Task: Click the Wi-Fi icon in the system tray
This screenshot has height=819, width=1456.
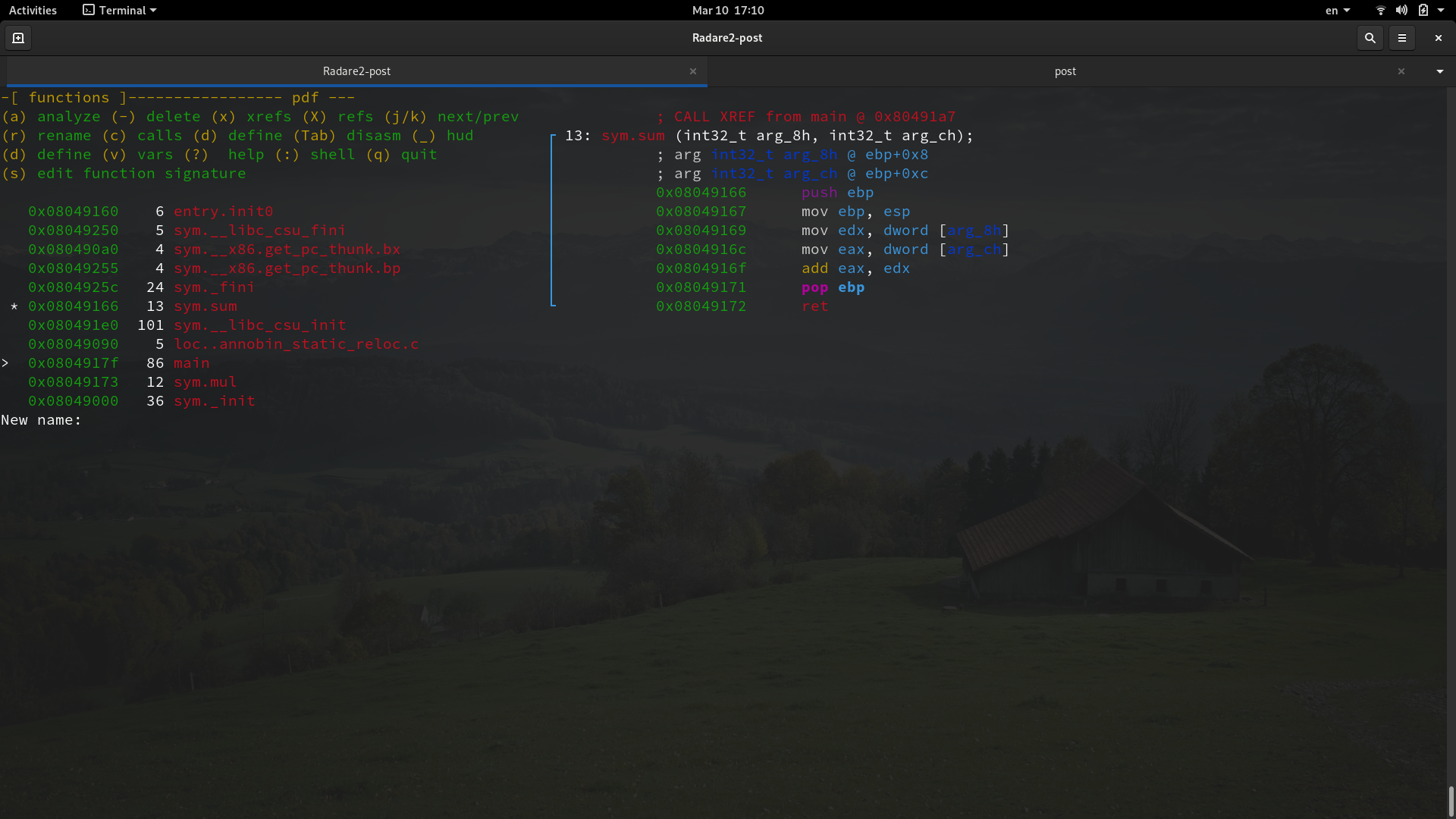Action: 1380,10
